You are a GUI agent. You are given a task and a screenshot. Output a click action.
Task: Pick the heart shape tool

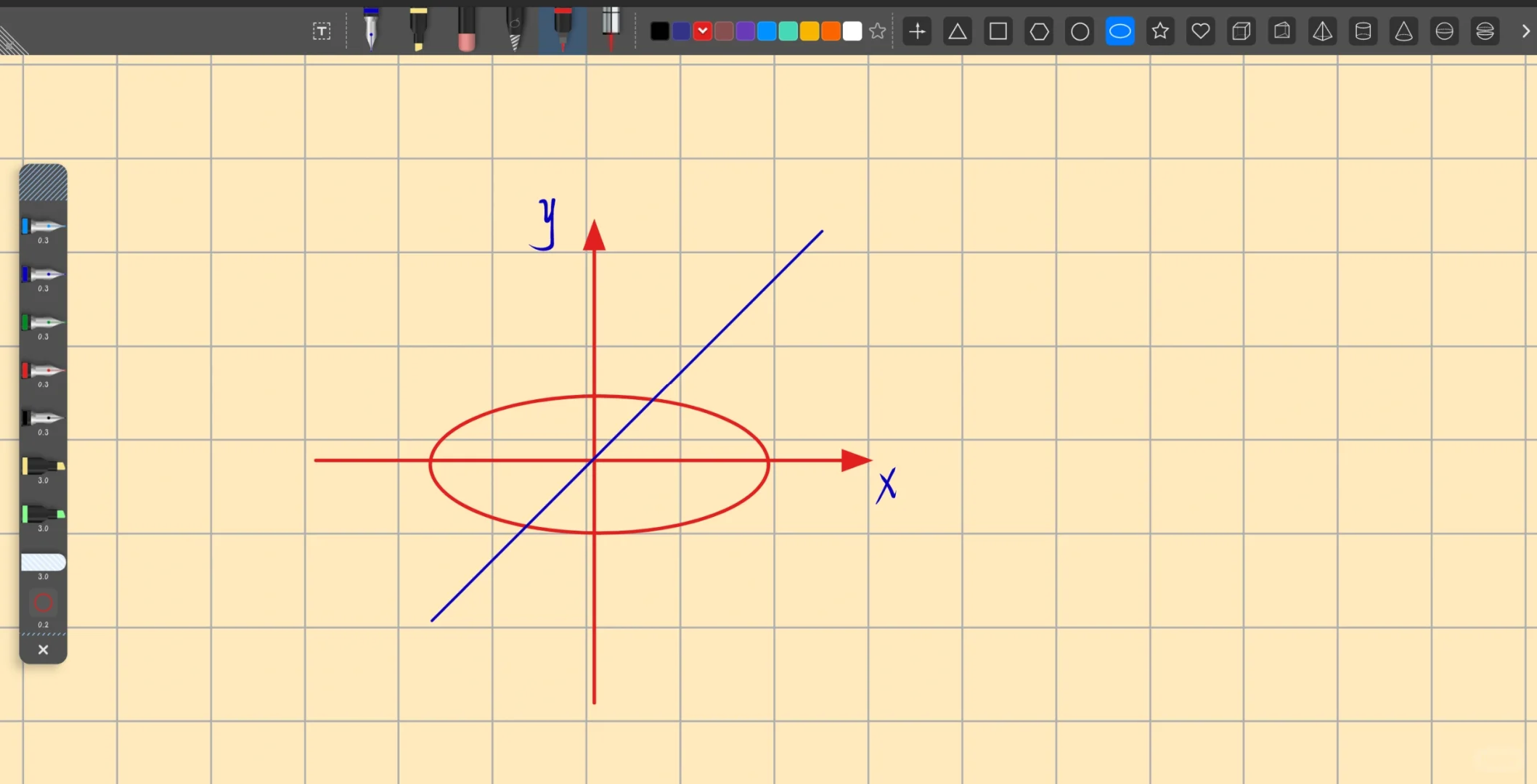click(x=1201, y=31)
